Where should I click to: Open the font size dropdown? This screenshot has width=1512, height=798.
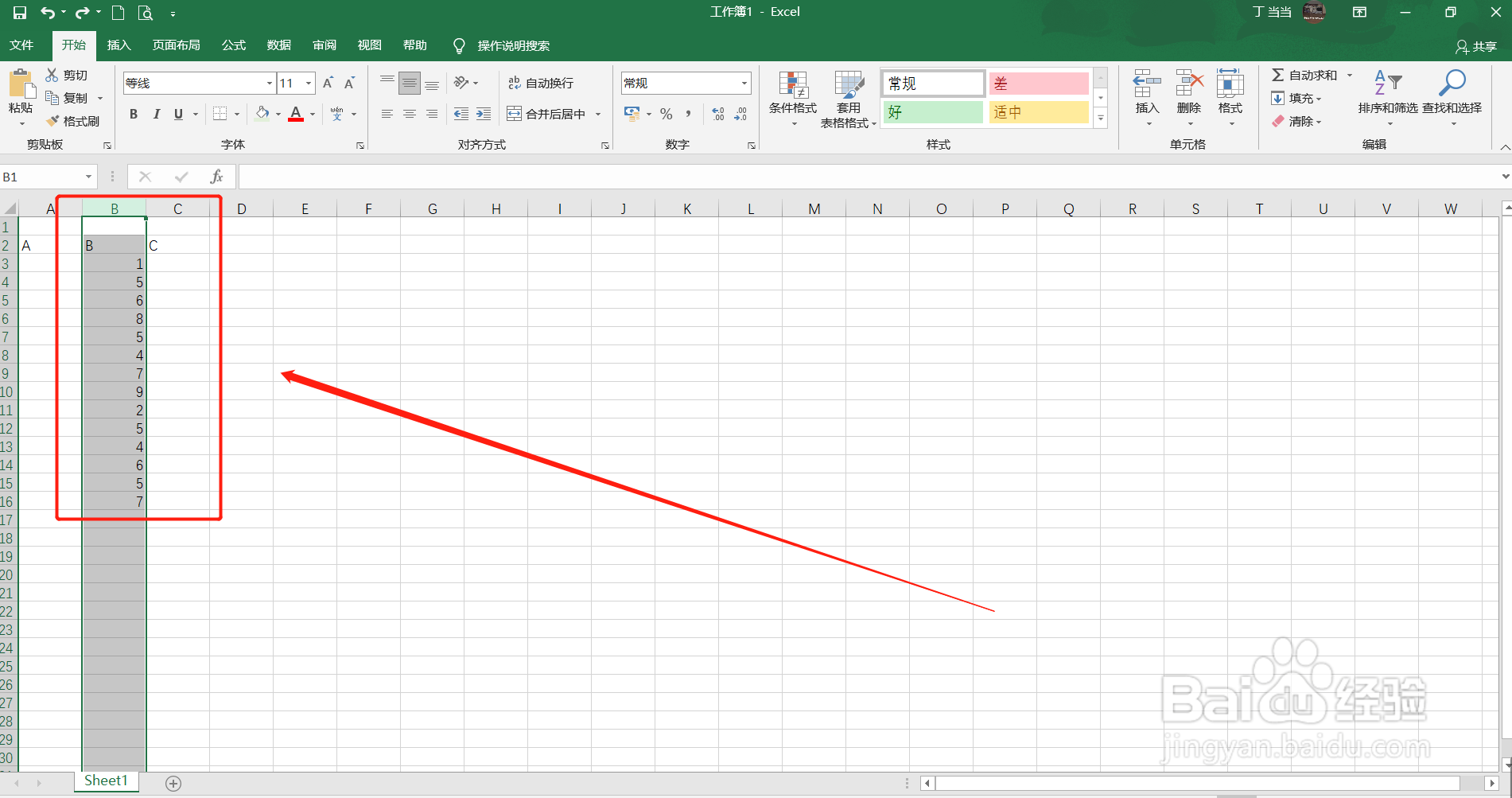309,83
